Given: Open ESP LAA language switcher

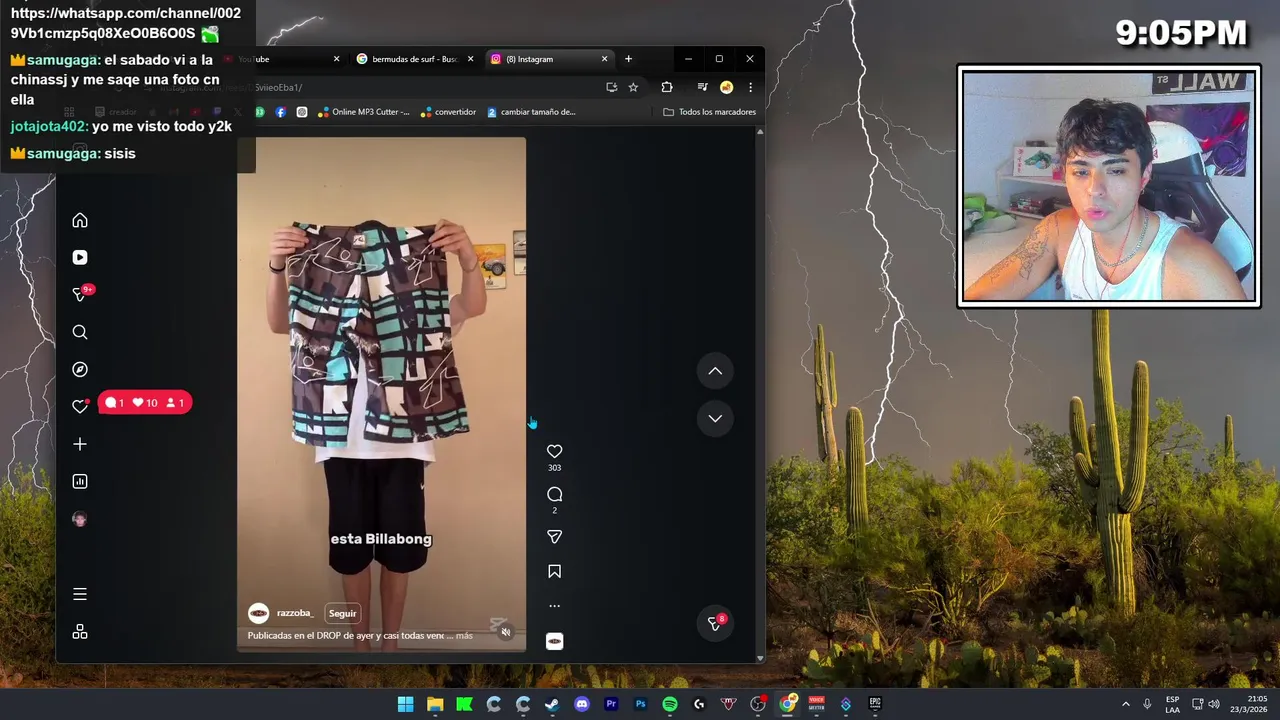Looking at the screenshot, I should (x=1172, y=704).
